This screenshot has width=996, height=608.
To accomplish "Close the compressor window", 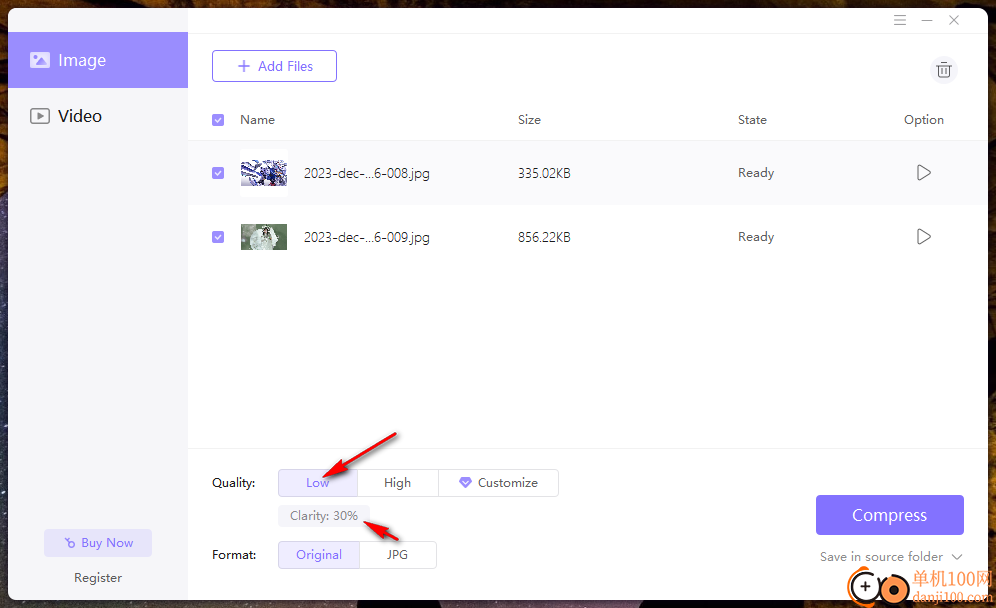I will click(x=954, y=20).
